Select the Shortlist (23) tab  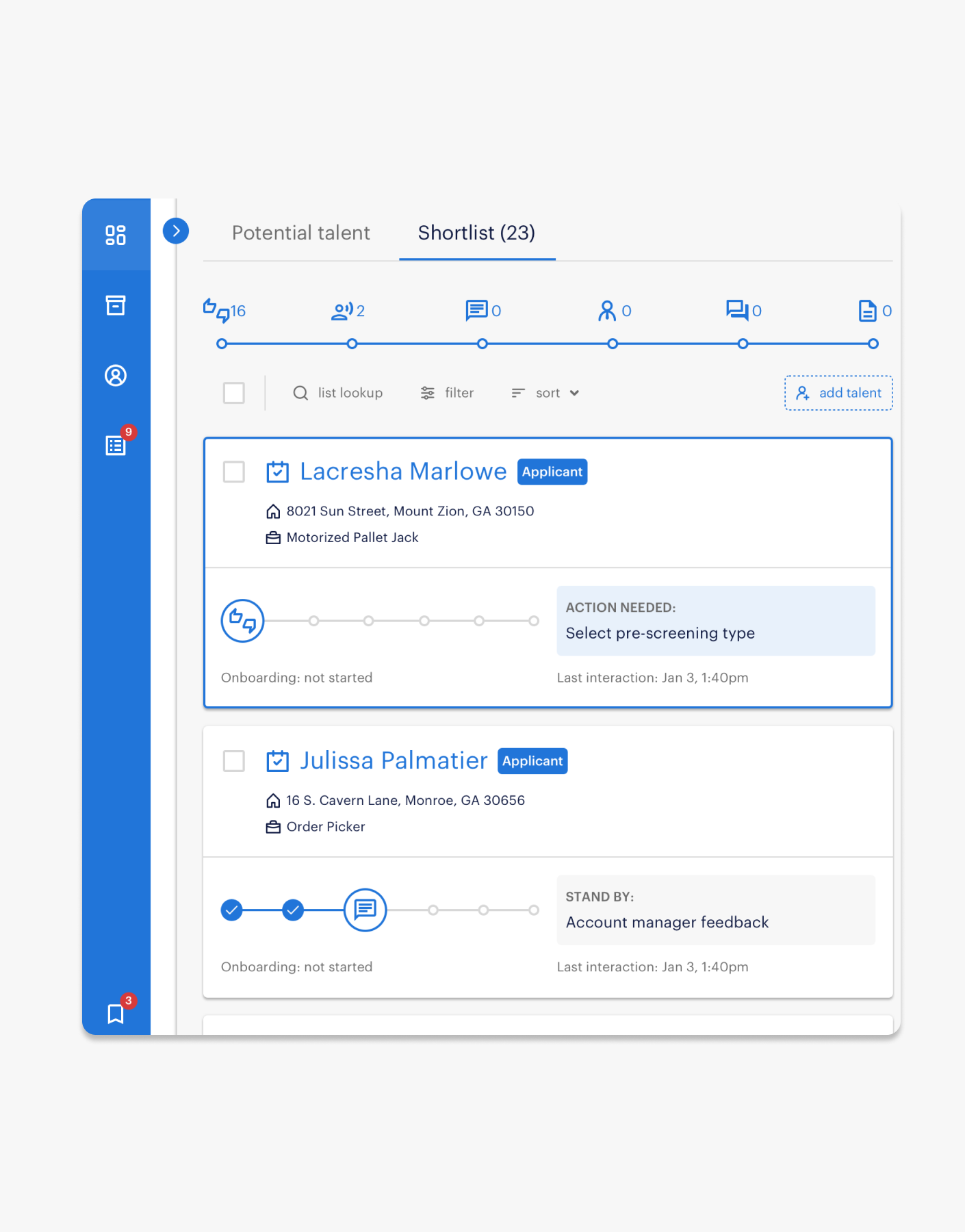tap(476, 233)
